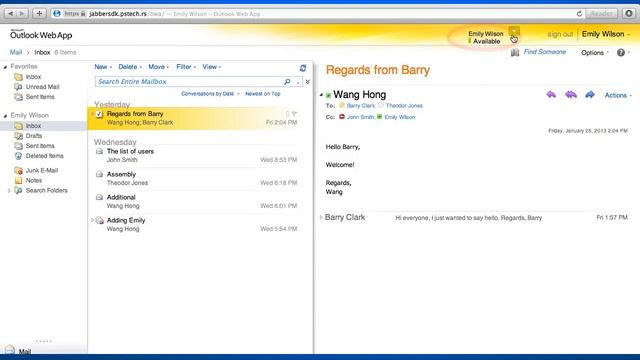Open the View menu

click(x=211, y=67)
